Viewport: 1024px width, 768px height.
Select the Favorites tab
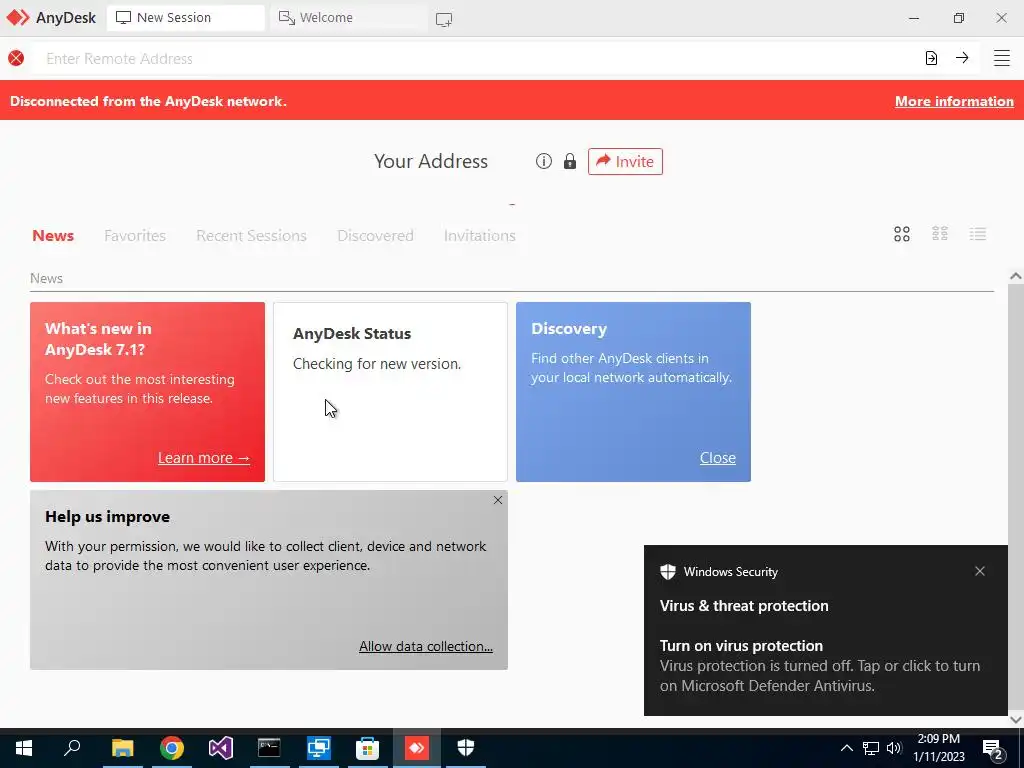(135, 236)
